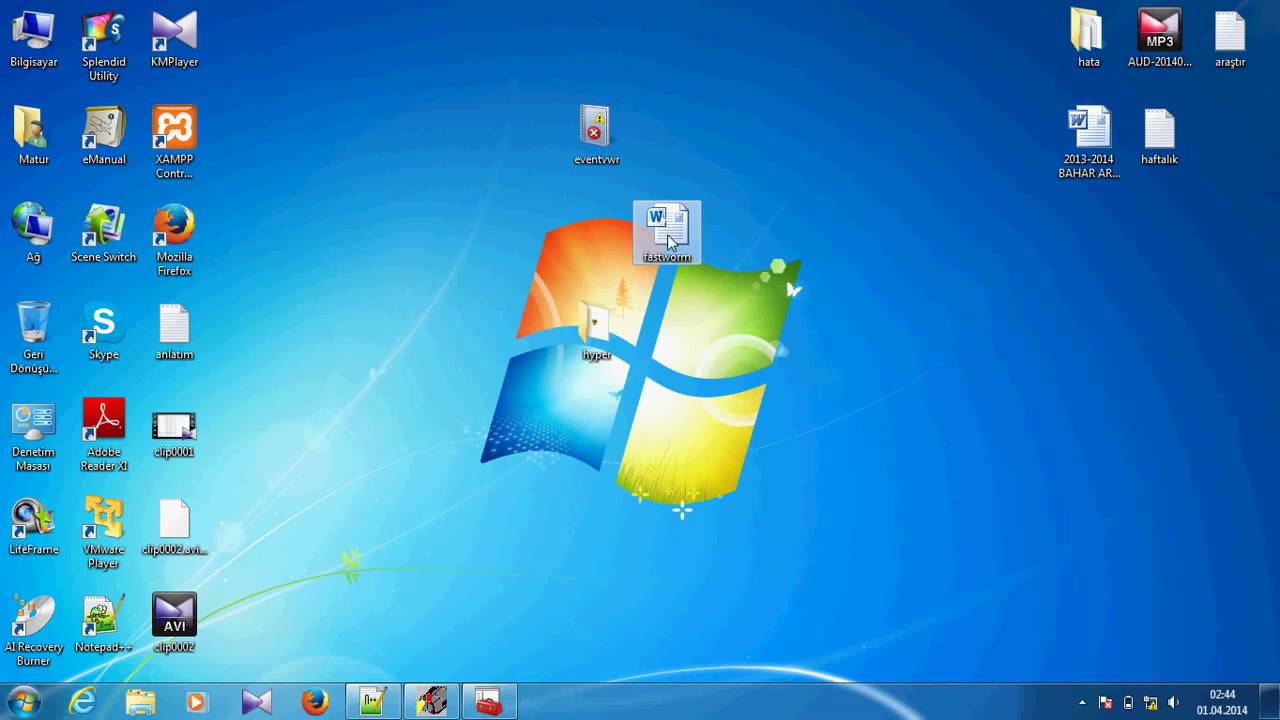Viewport: 1280px width, 720px height.
Task: Select the fastworm Word document
Action: coord(667,233)
